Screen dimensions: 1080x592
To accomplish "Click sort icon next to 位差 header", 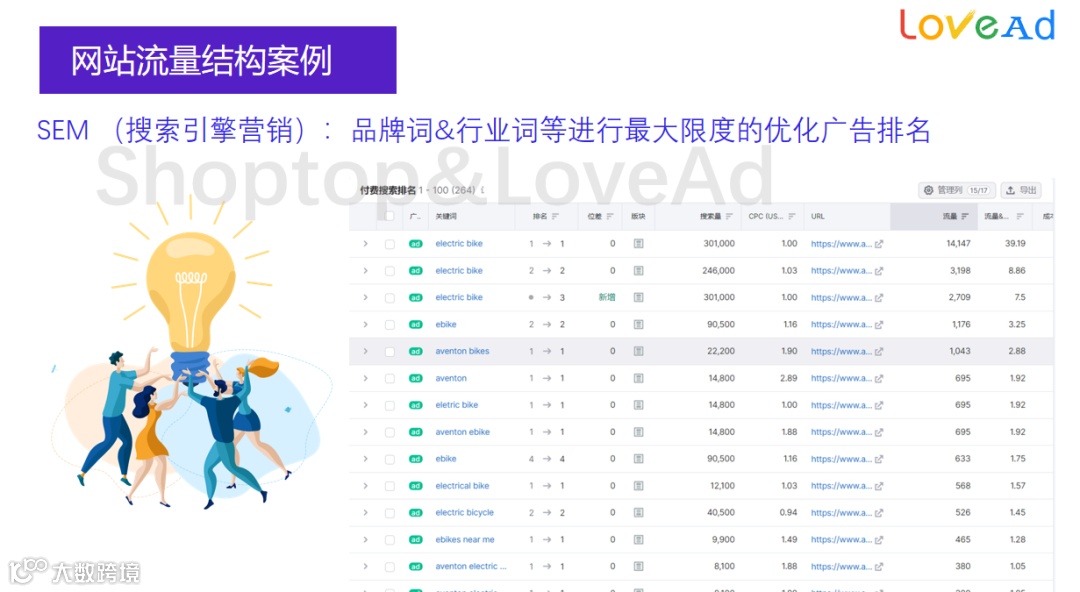I will 610,216.
